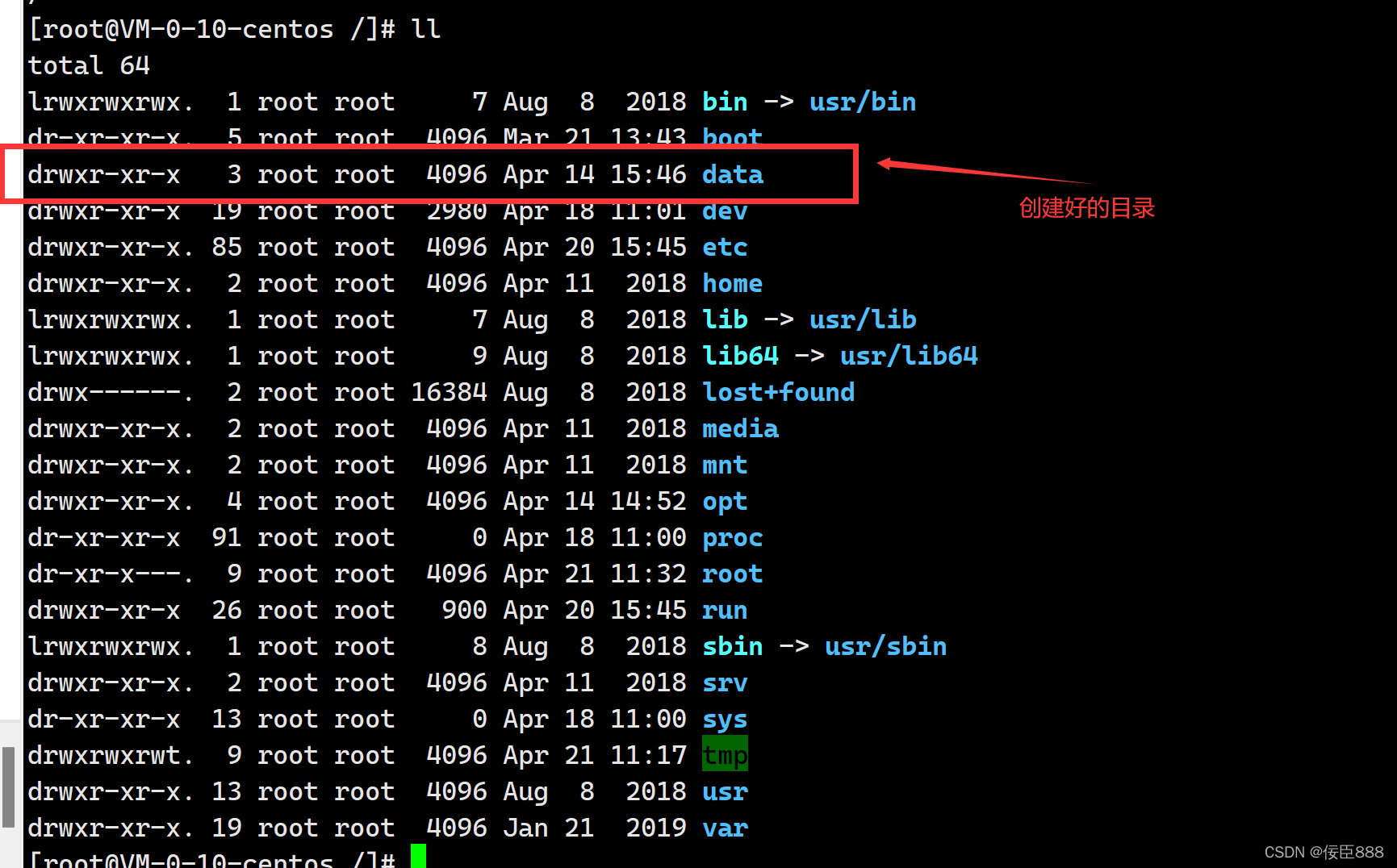Click the 'mnt' directory name
This screenshot has width=1397, height=868.
(x=725, y=465)
